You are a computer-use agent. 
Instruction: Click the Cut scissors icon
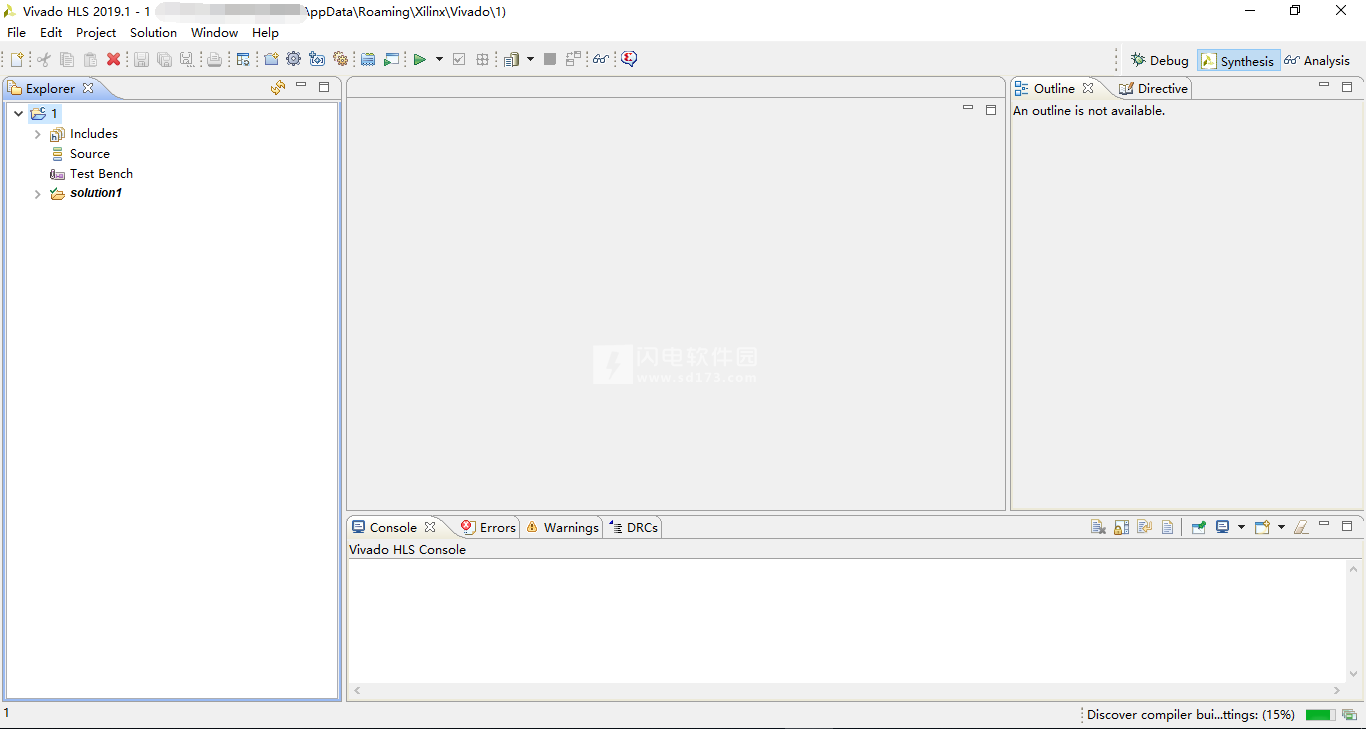(x=44, y=59)
